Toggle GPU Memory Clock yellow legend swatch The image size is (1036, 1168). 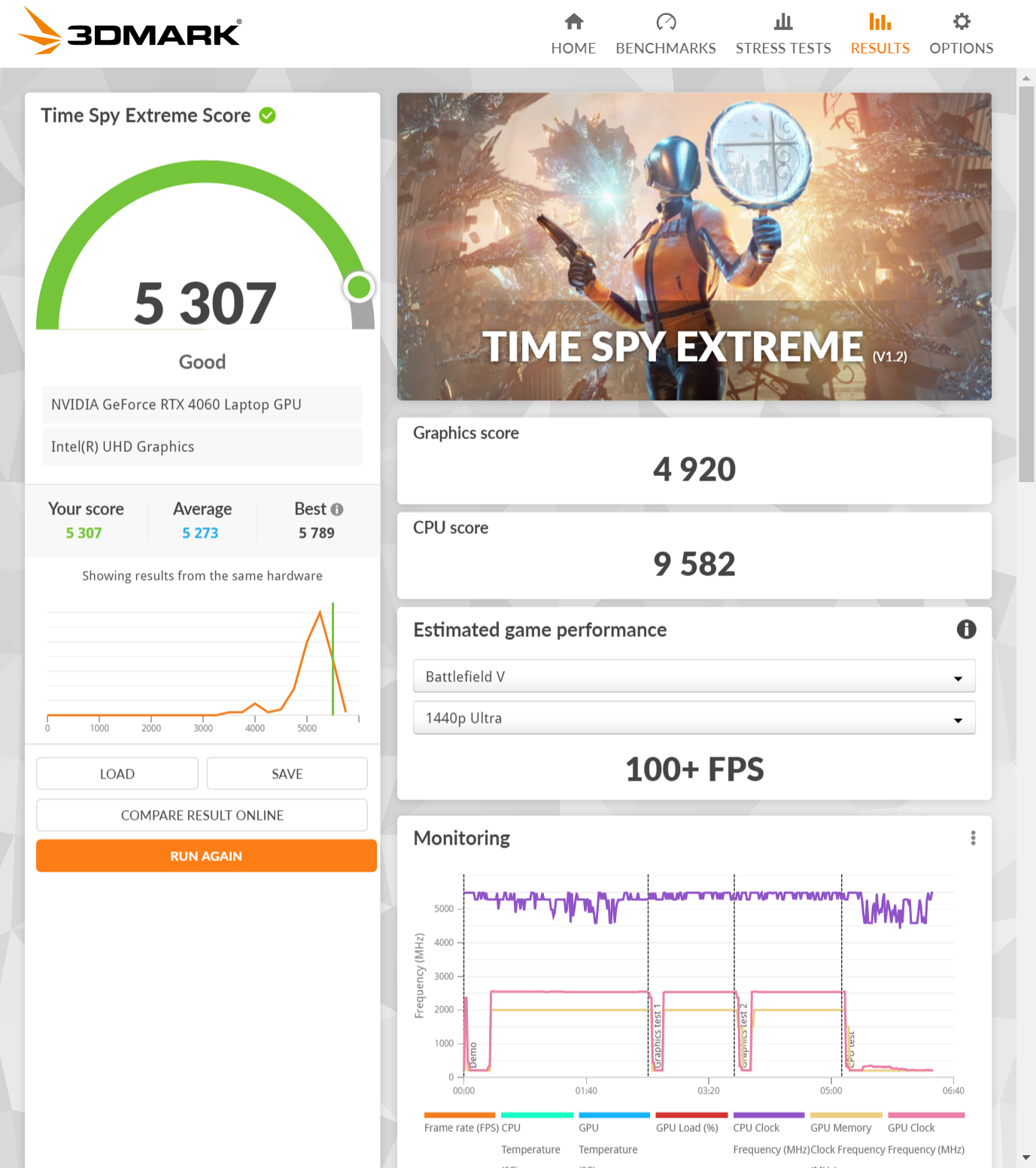point(846,1115)
